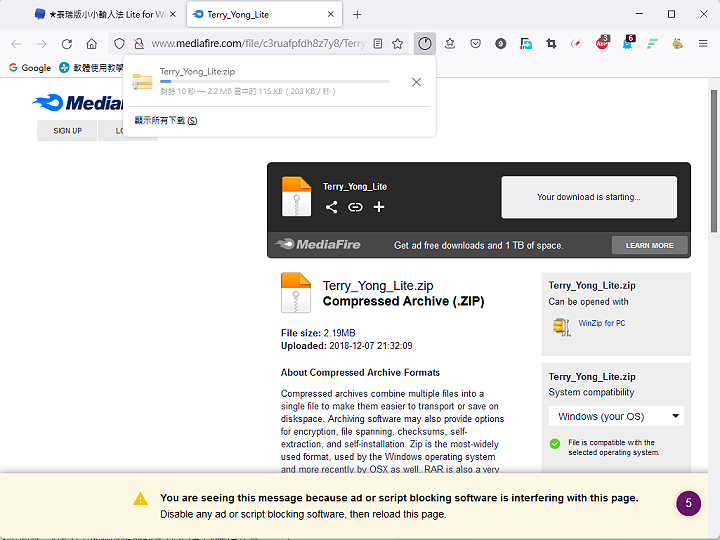Viewport: 720px width, 540px height.
Task: Click the MediaFire logo in header
Action: (77, 103)
